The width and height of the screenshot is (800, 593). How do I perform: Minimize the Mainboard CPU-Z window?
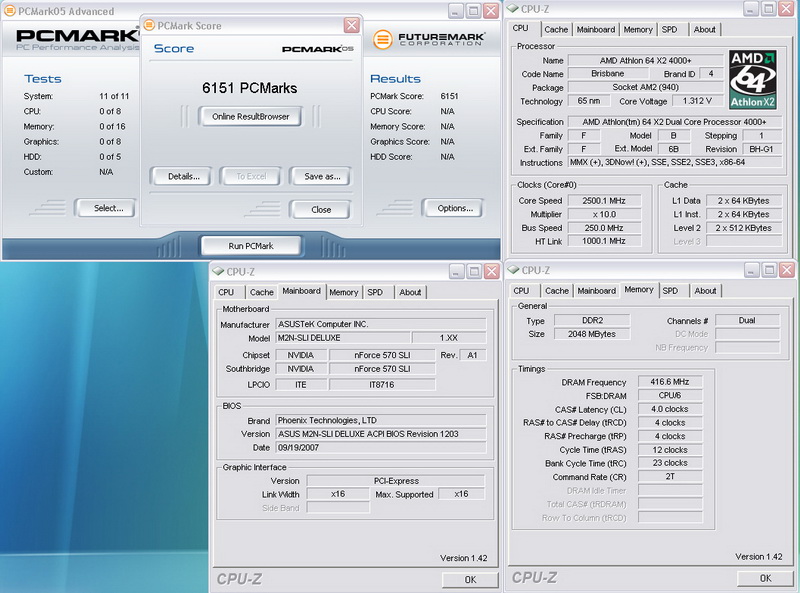456,271
